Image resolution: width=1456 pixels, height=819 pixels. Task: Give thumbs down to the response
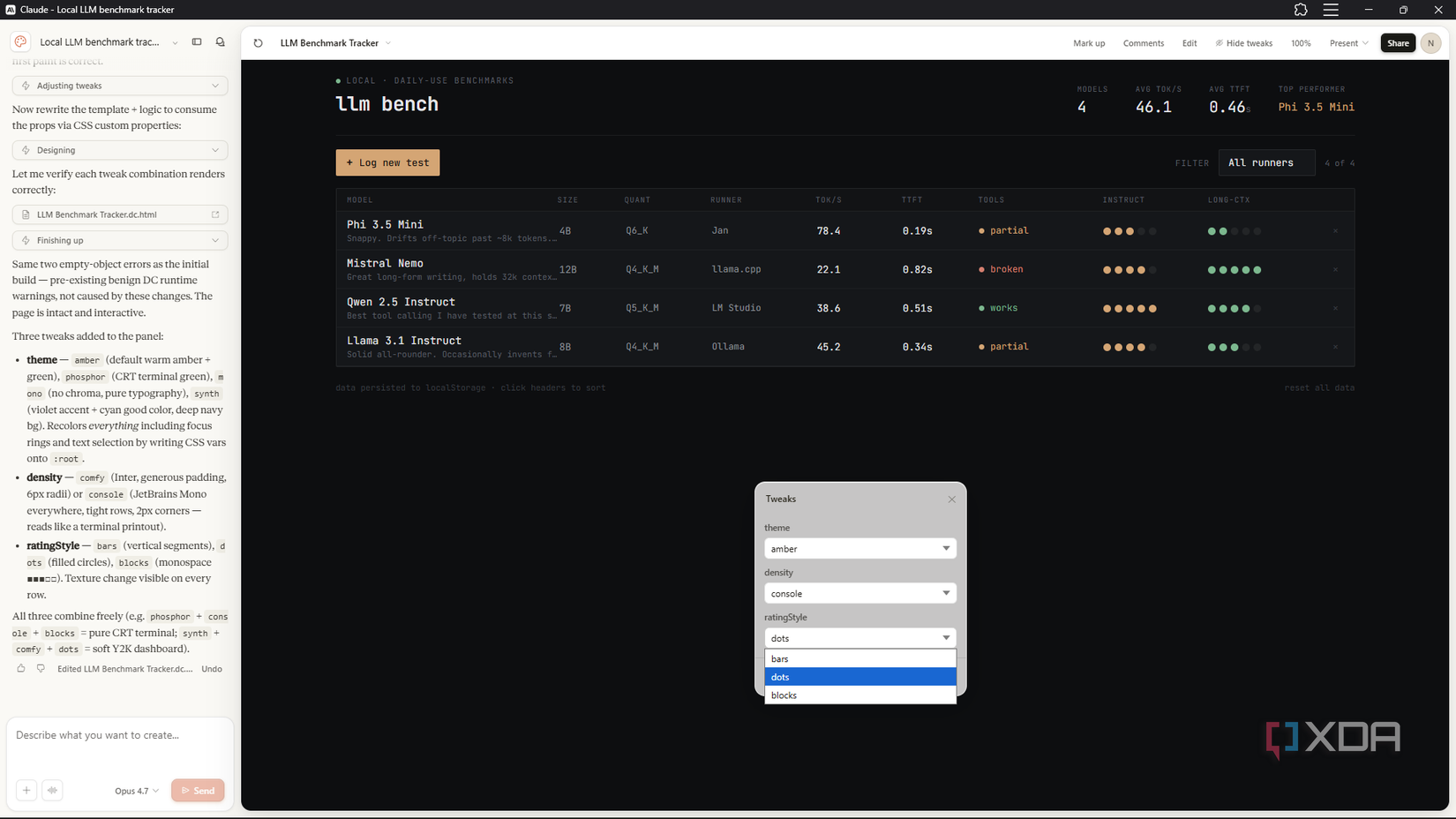[41, 669]
